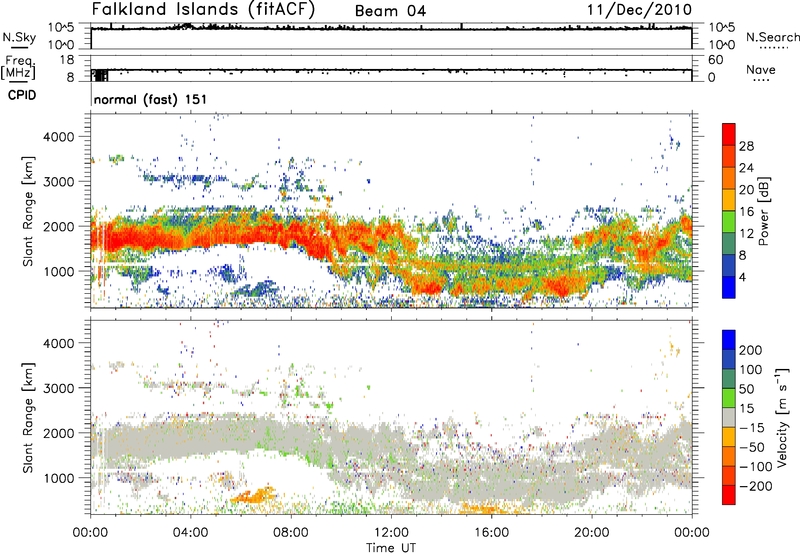Select the 'Beam 04' label

click(x=390, y=11)
